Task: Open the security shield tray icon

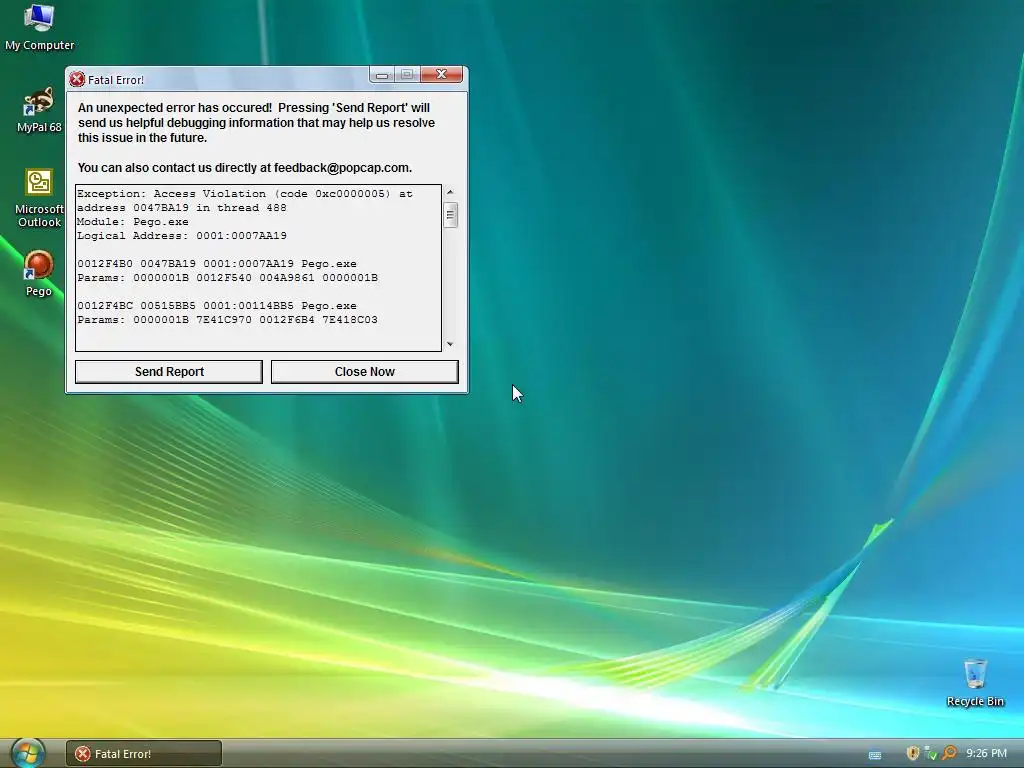Action: (x=913, y=753)
